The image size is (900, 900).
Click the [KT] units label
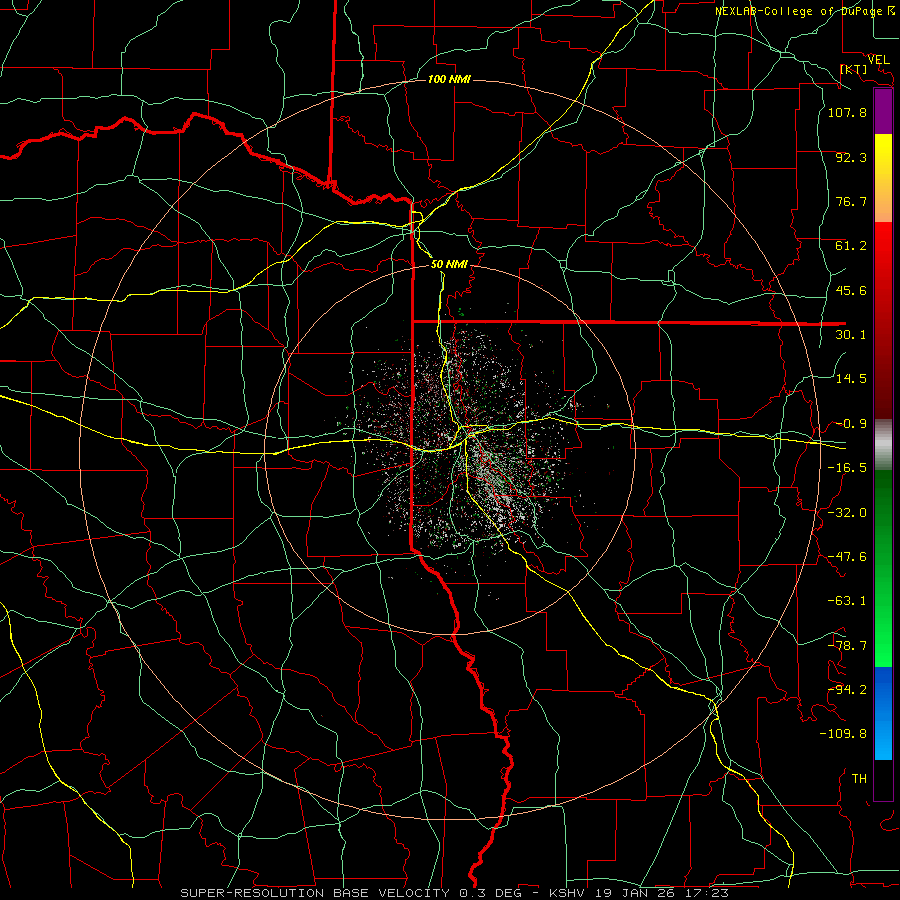(x=853, y=69)
